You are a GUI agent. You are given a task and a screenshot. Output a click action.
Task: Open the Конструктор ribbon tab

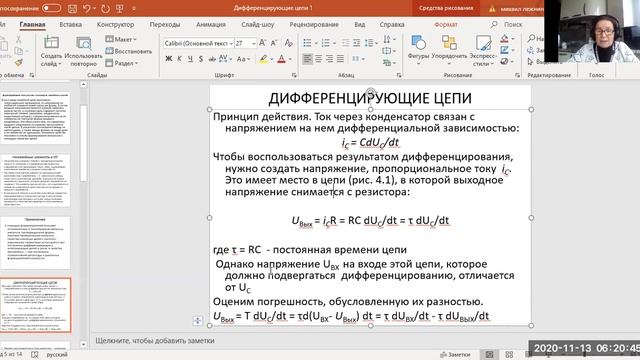(x=116, y=24)
